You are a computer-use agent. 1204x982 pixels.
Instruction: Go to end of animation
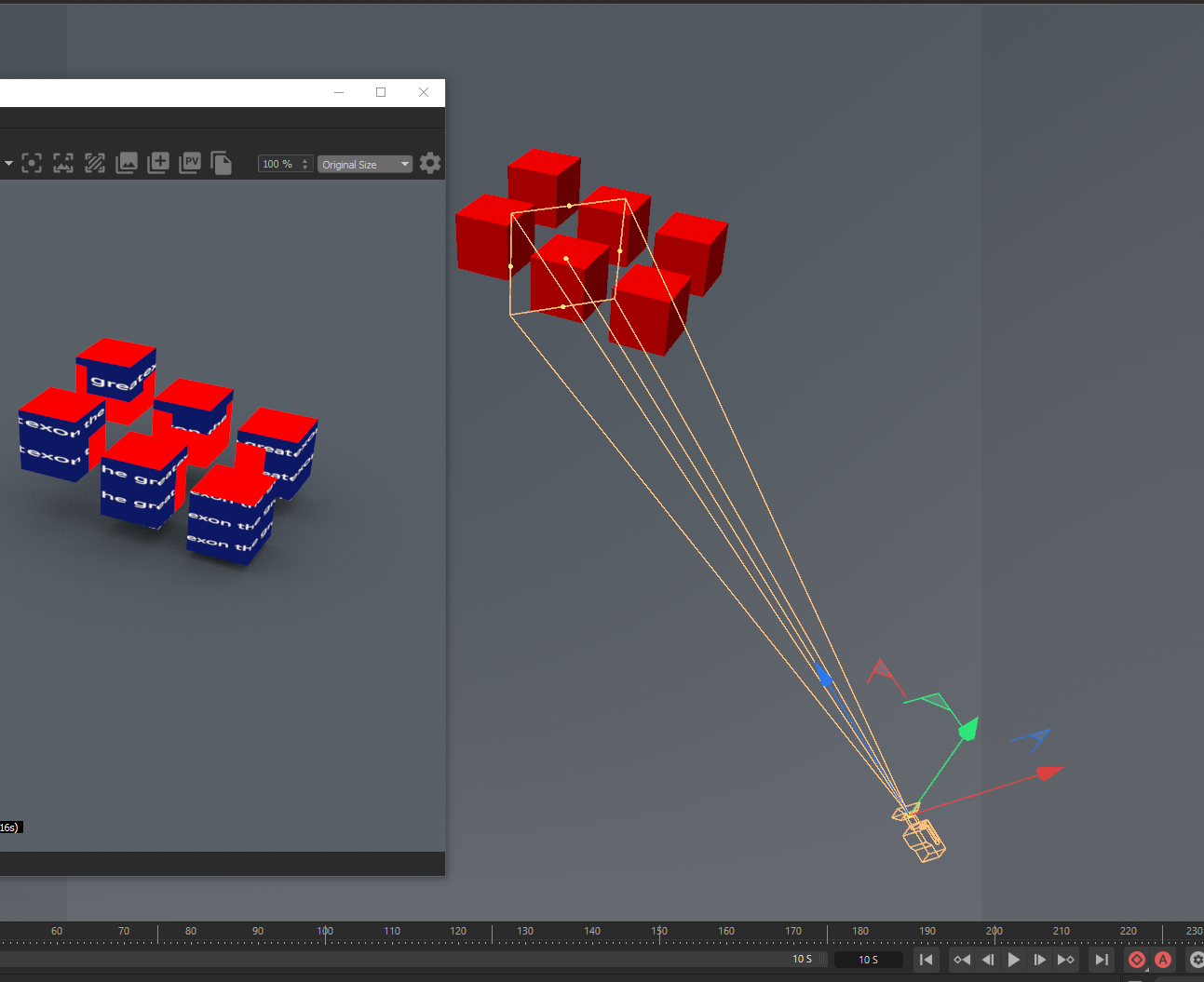click(x=1102, y=960)
